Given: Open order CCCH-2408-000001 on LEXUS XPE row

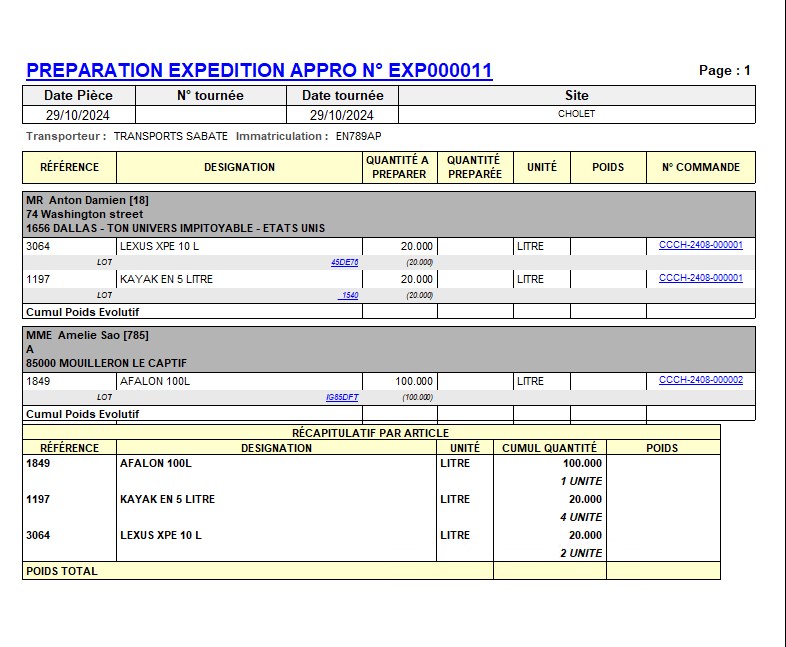Looking at the screenshot, I should [700, 245].
